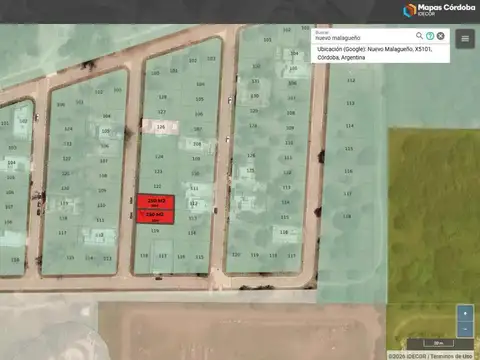This screenshot has height=360, width=480.
Task: Click the lower red 250 M2 lot
Action: [x=155, y=217]
